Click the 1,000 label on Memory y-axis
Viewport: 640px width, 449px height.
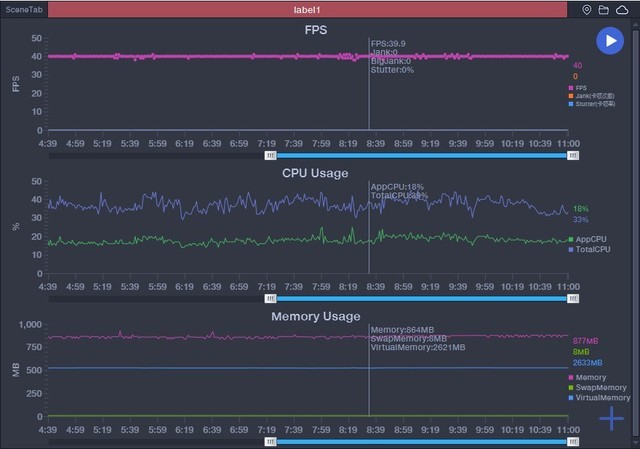click(x=30, y=325)
